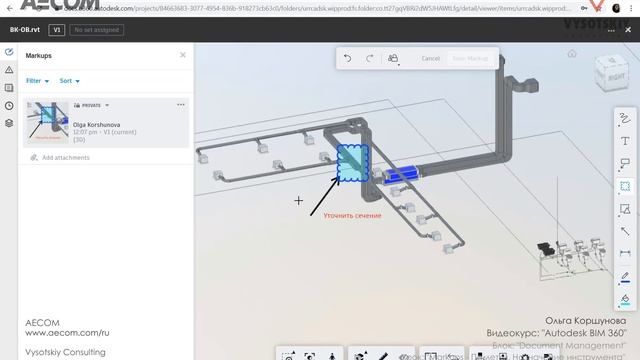Redo the markup action
The image size is (640, 360).
[369, 58]
